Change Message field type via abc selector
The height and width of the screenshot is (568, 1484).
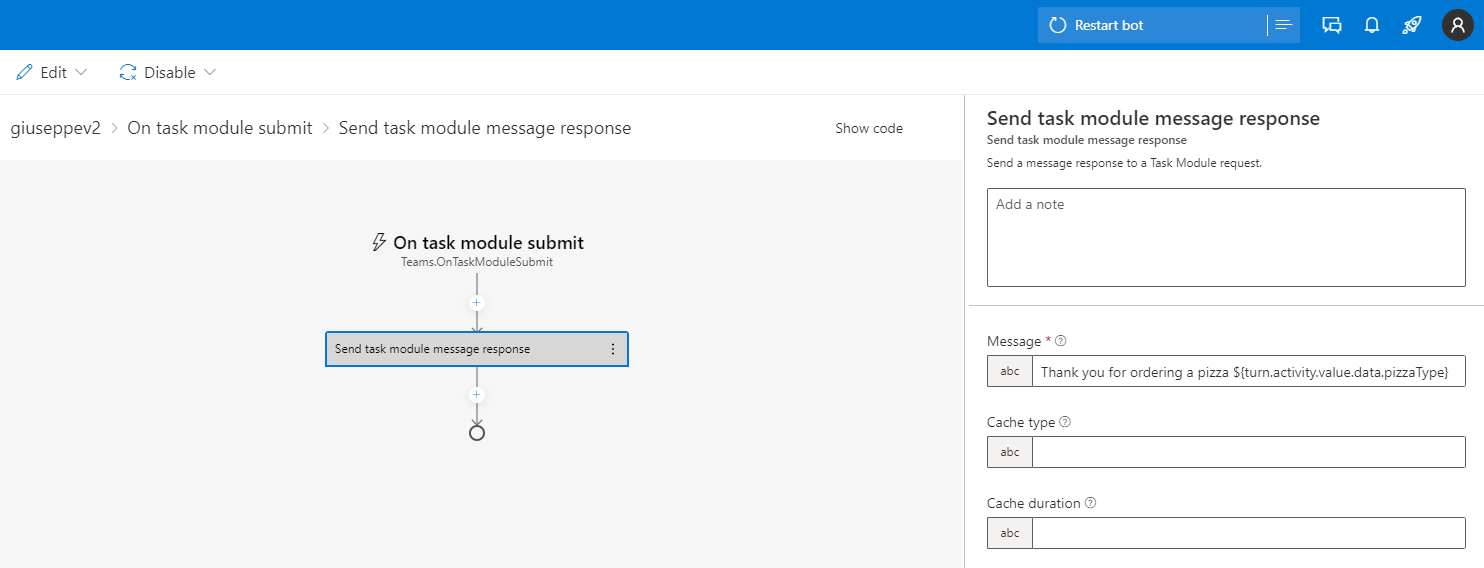click(x=1010, y=371)
